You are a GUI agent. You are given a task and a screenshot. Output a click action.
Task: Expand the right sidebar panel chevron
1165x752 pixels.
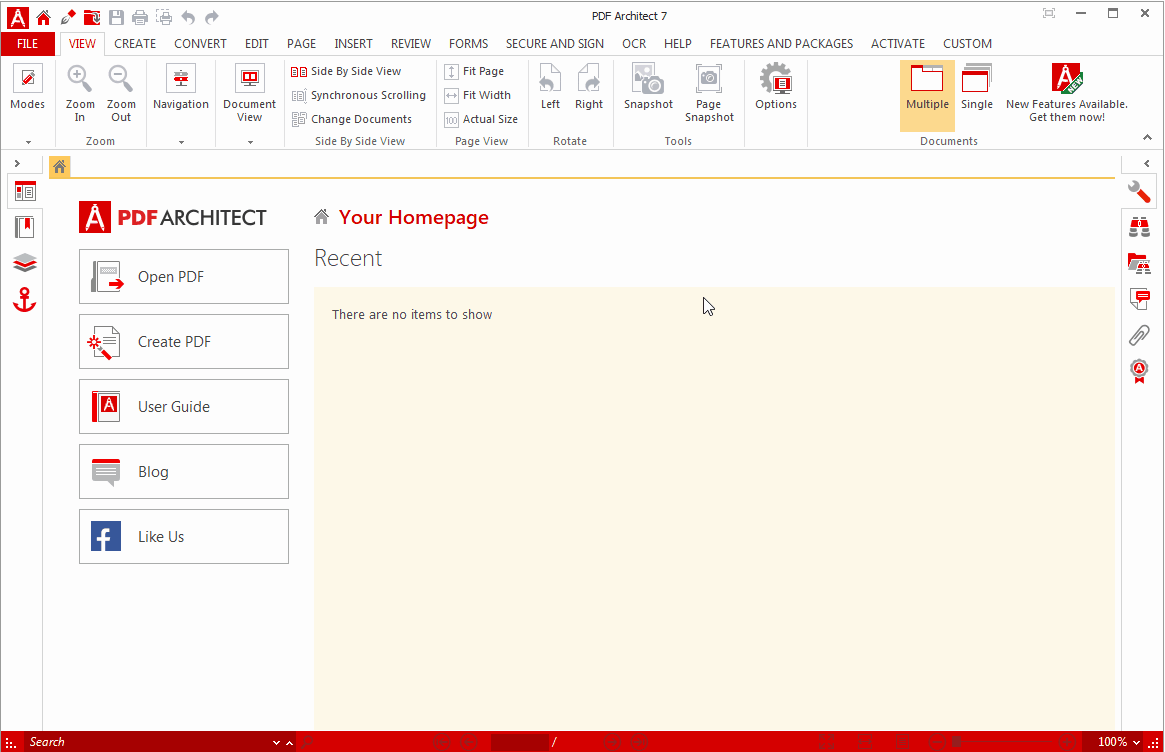(x=1147, y=163)
